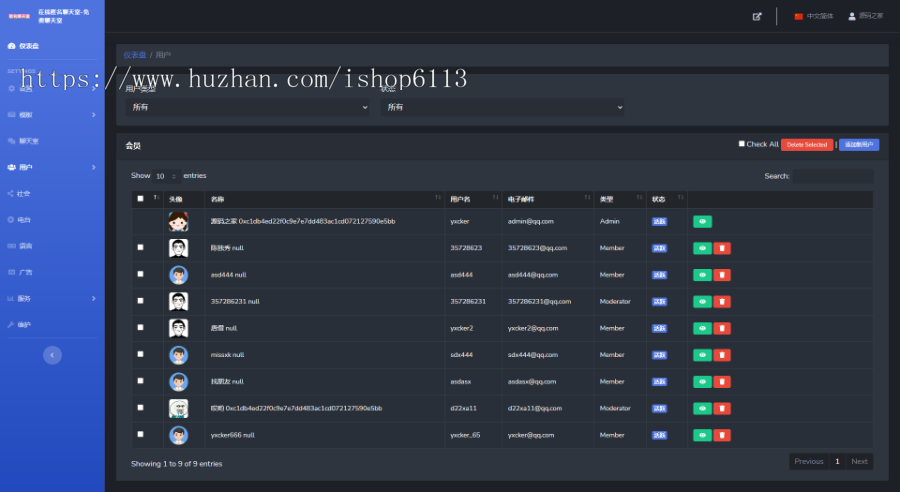Click email yxcker2@qq.com

pos(533,328)
